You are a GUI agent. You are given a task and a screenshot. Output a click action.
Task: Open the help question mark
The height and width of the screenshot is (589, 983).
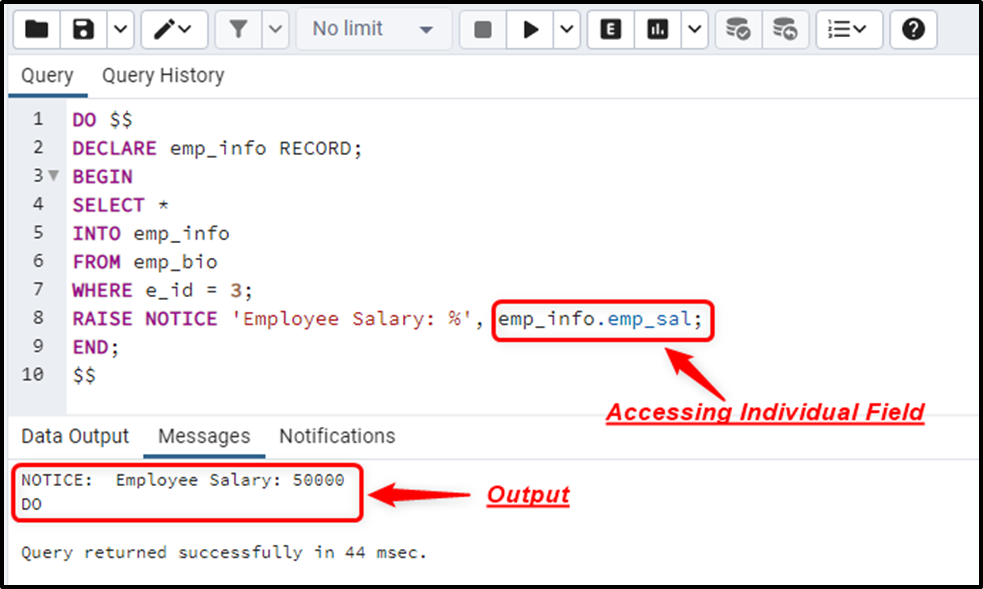pyautogui.click(x=913, y=29)
